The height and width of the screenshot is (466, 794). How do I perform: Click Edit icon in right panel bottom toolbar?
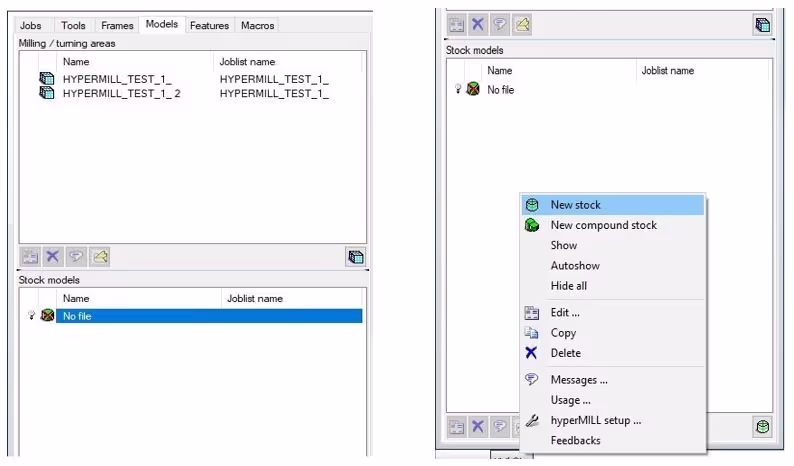tap(456, 426)
